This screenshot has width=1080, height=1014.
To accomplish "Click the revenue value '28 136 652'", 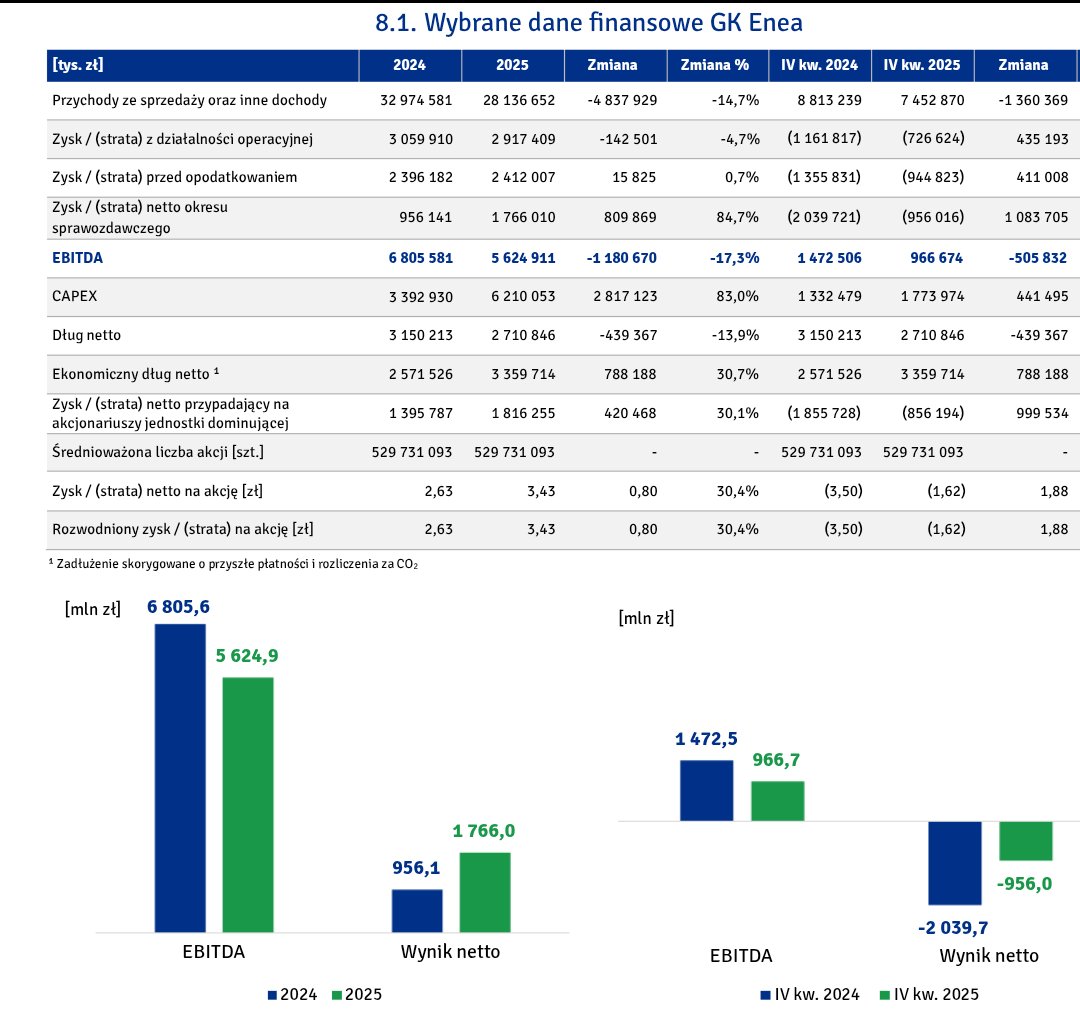I will 519,101.
